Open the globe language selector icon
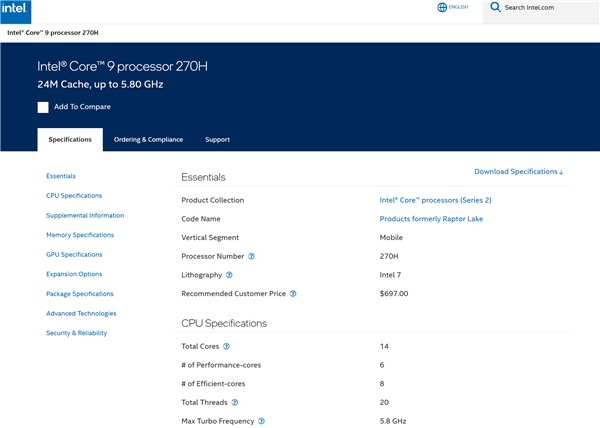The width and height of the screenshot is (600, 428). (442, 7)
